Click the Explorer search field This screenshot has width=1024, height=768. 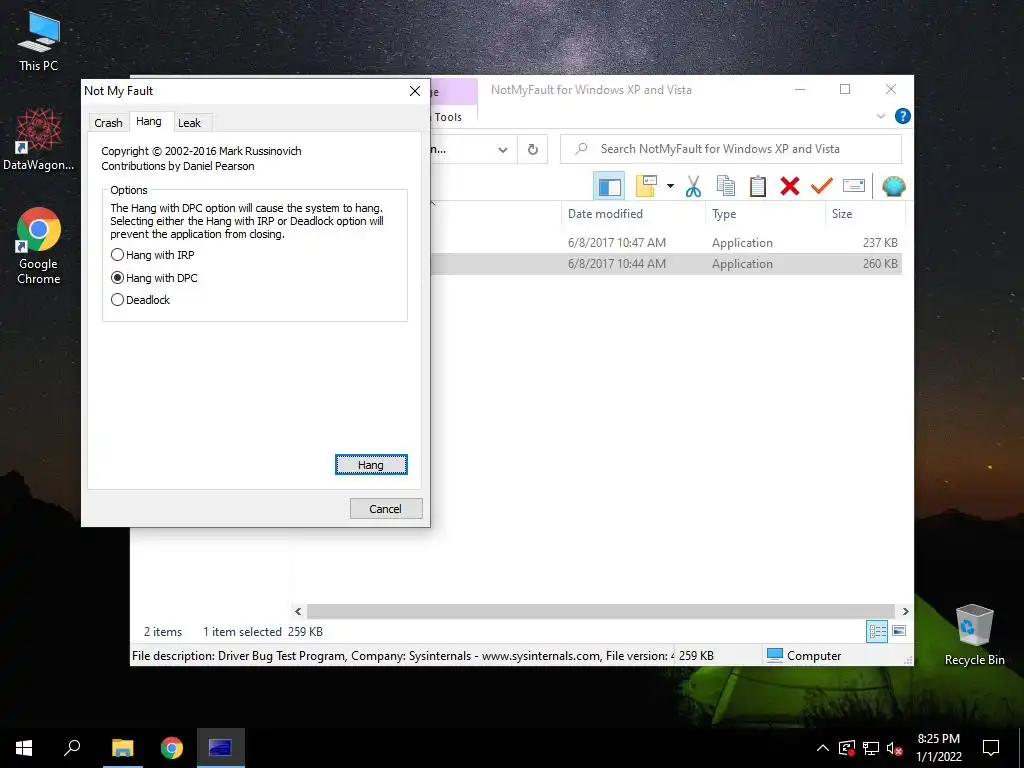(731, 149)
